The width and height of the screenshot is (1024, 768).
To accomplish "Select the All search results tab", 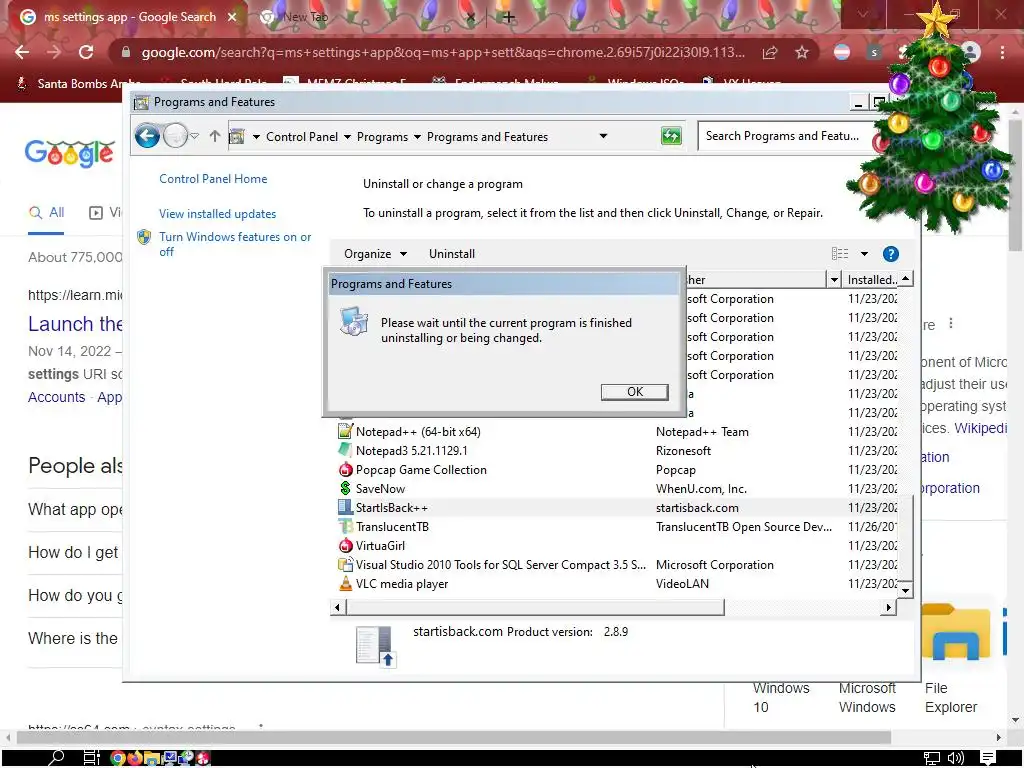I will click(47, 213).
